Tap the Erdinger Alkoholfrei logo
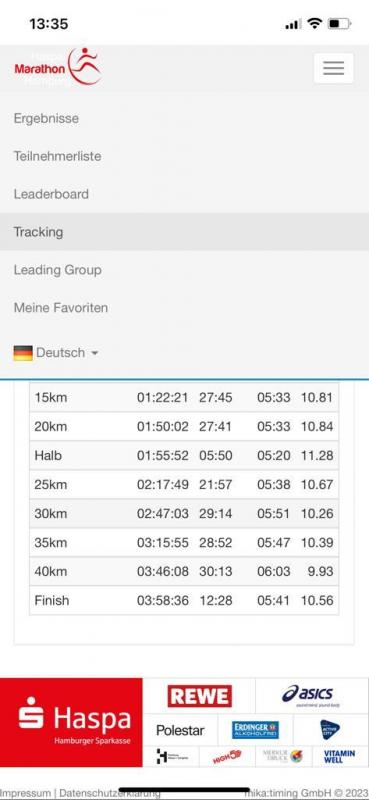 point(255,730)
